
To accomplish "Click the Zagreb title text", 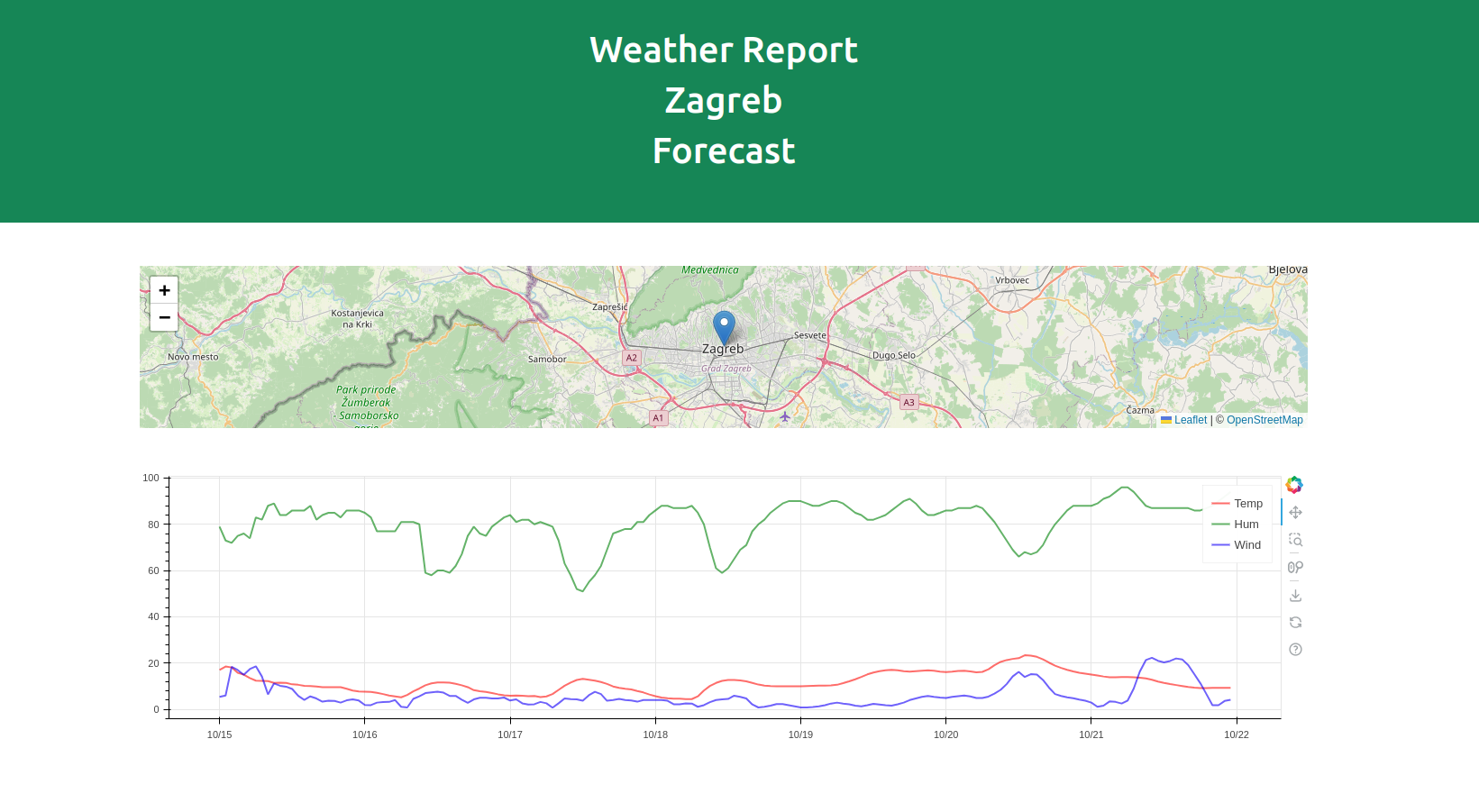I will click(x=724, y=101).
